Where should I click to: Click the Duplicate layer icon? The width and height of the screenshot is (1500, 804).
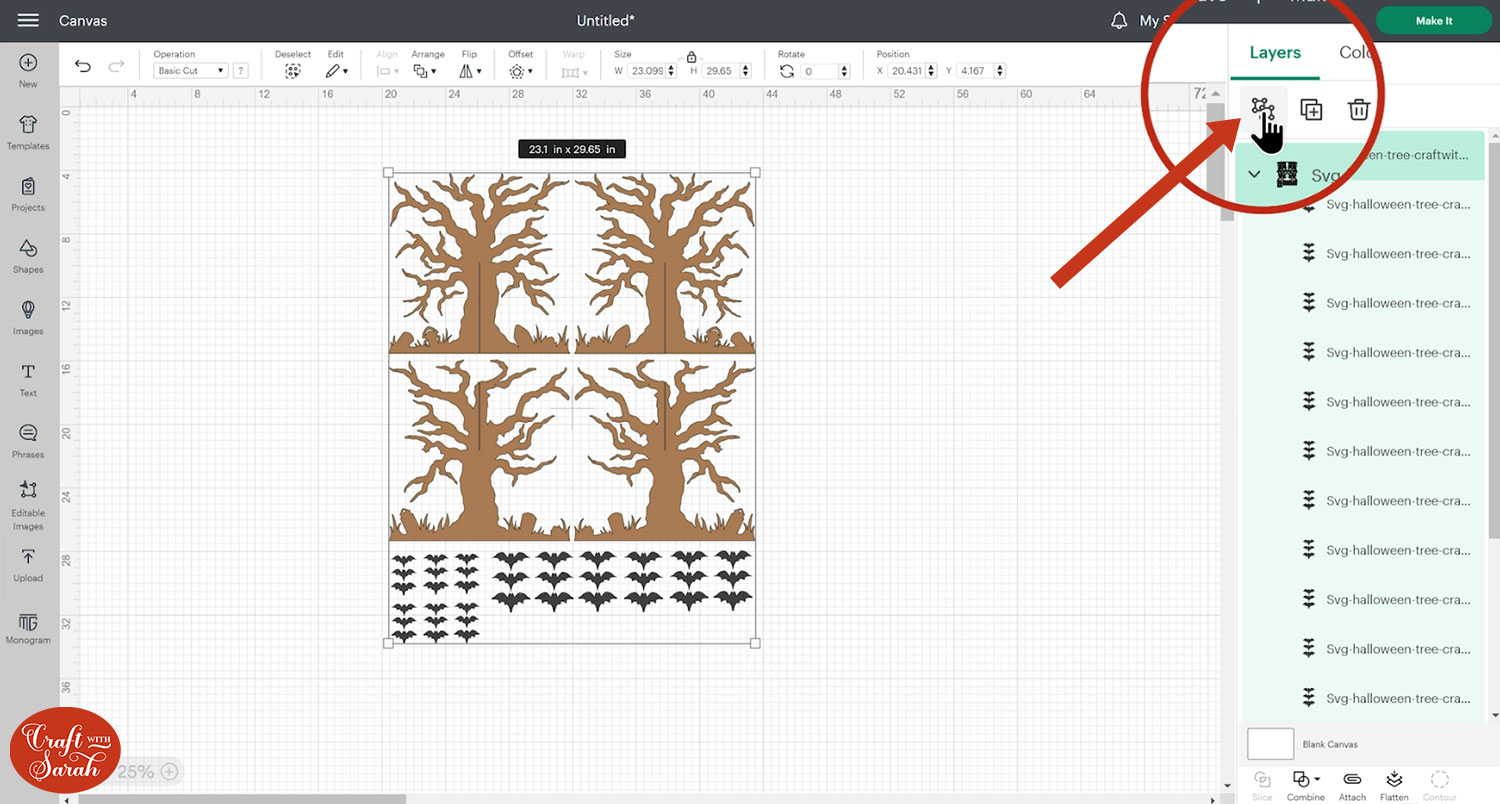[x=1311, y=110]
